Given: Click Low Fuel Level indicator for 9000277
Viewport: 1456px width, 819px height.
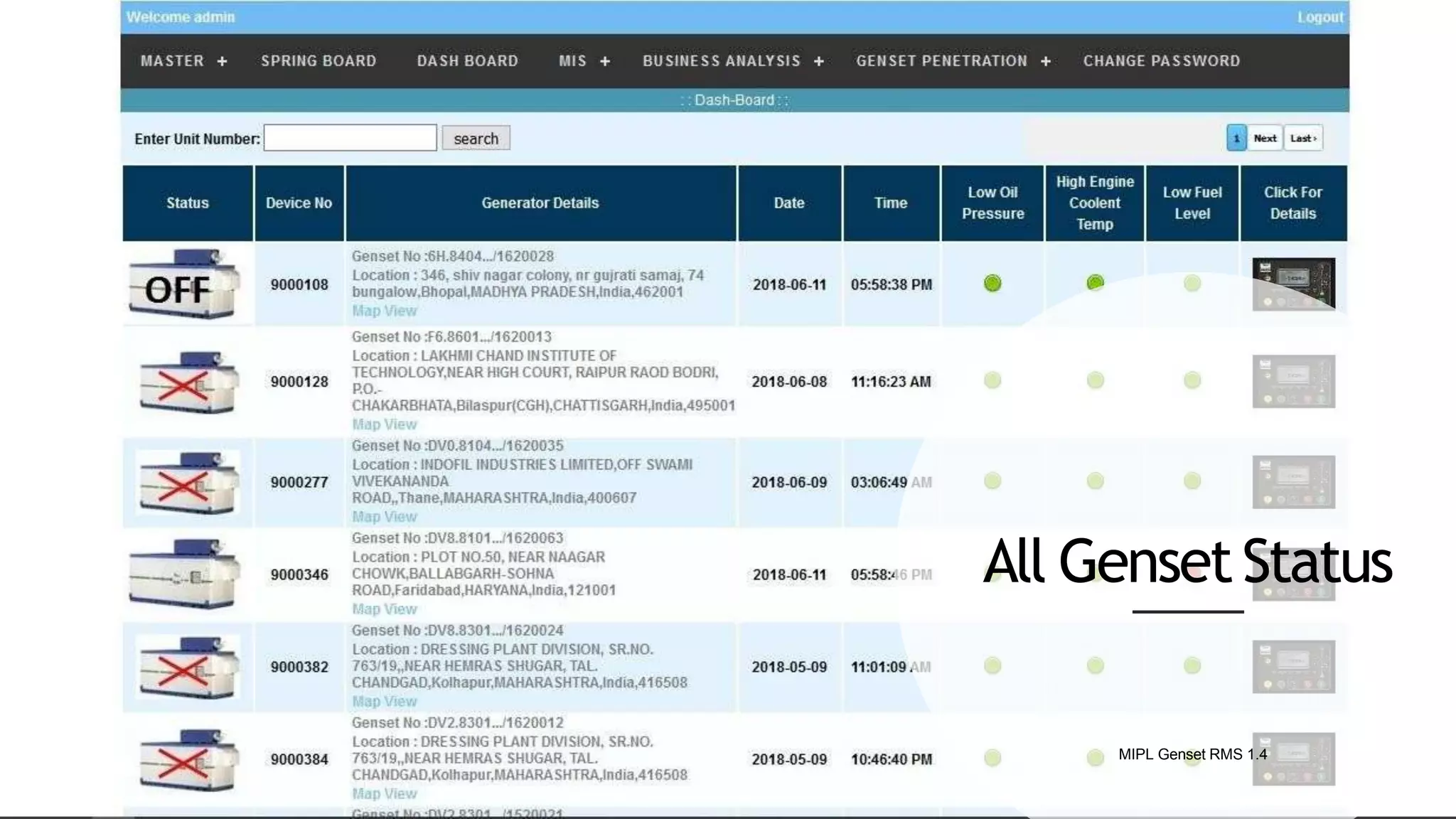Looking at the screenshot, I should pyautogui.click(x=1192, y=481).
